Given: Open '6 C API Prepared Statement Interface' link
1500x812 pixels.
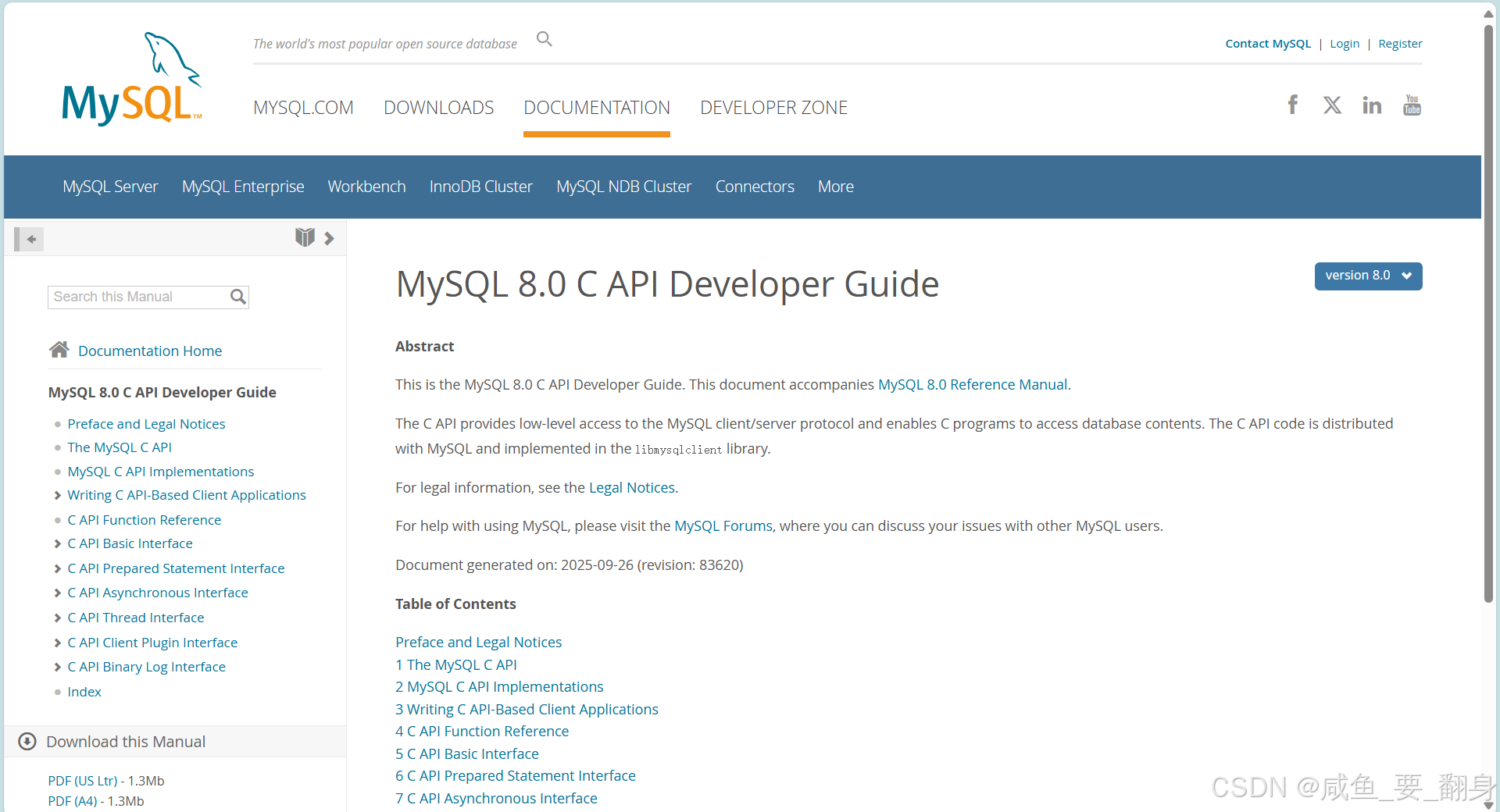Looking at the screenshot, I should (x=516, y=776).
